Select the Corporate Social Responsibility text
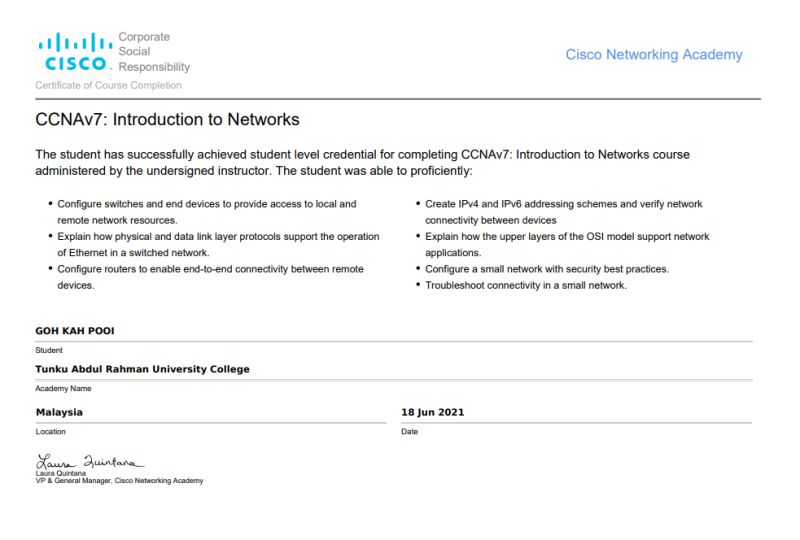Image resolution: width=800 pixels, height=540 pixels. point(153,52)
